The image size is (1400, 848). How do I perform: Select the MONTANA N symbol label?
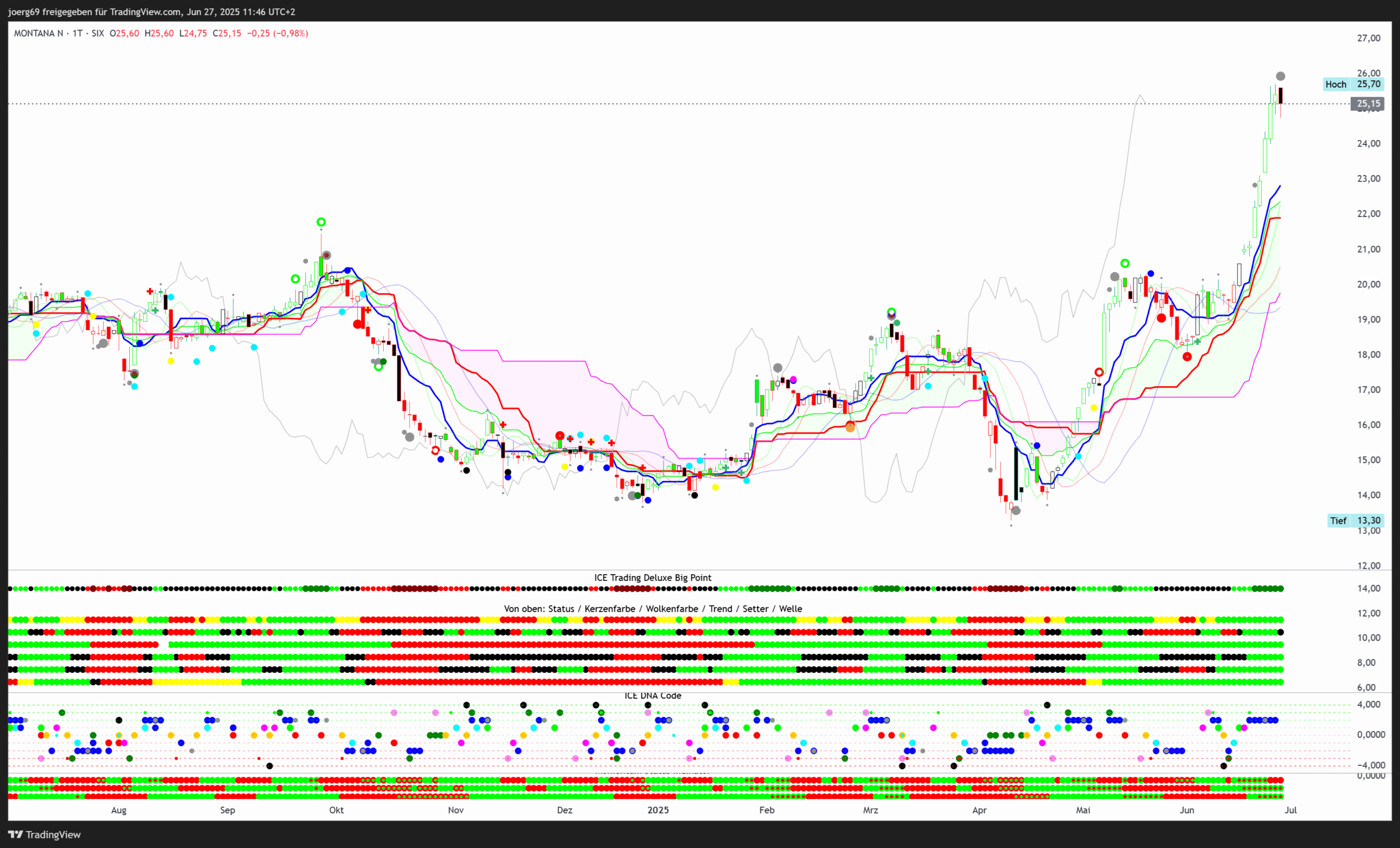tap(38, 34)
